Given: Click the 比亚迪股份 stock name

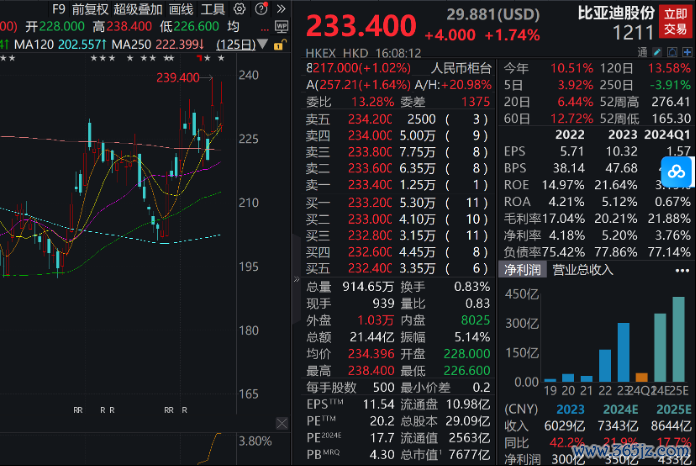Looking at the screenshot, I should 616,13.
